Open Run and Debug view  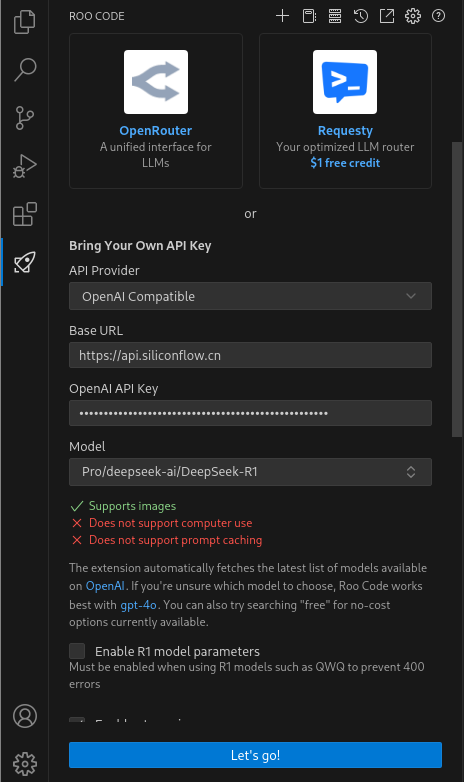tap(24, 166)
